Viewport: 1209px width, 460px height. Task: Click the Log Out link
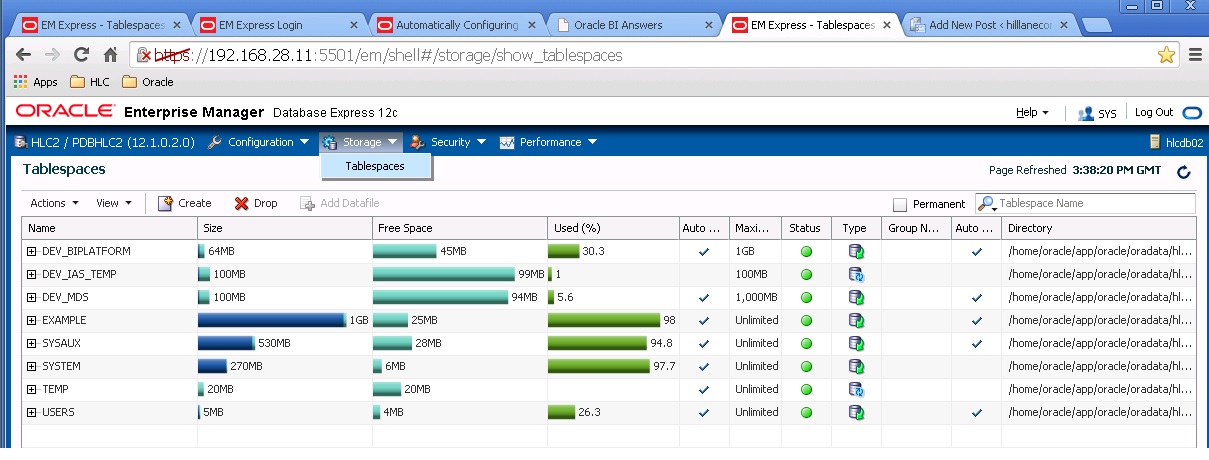pos(1154,113)
